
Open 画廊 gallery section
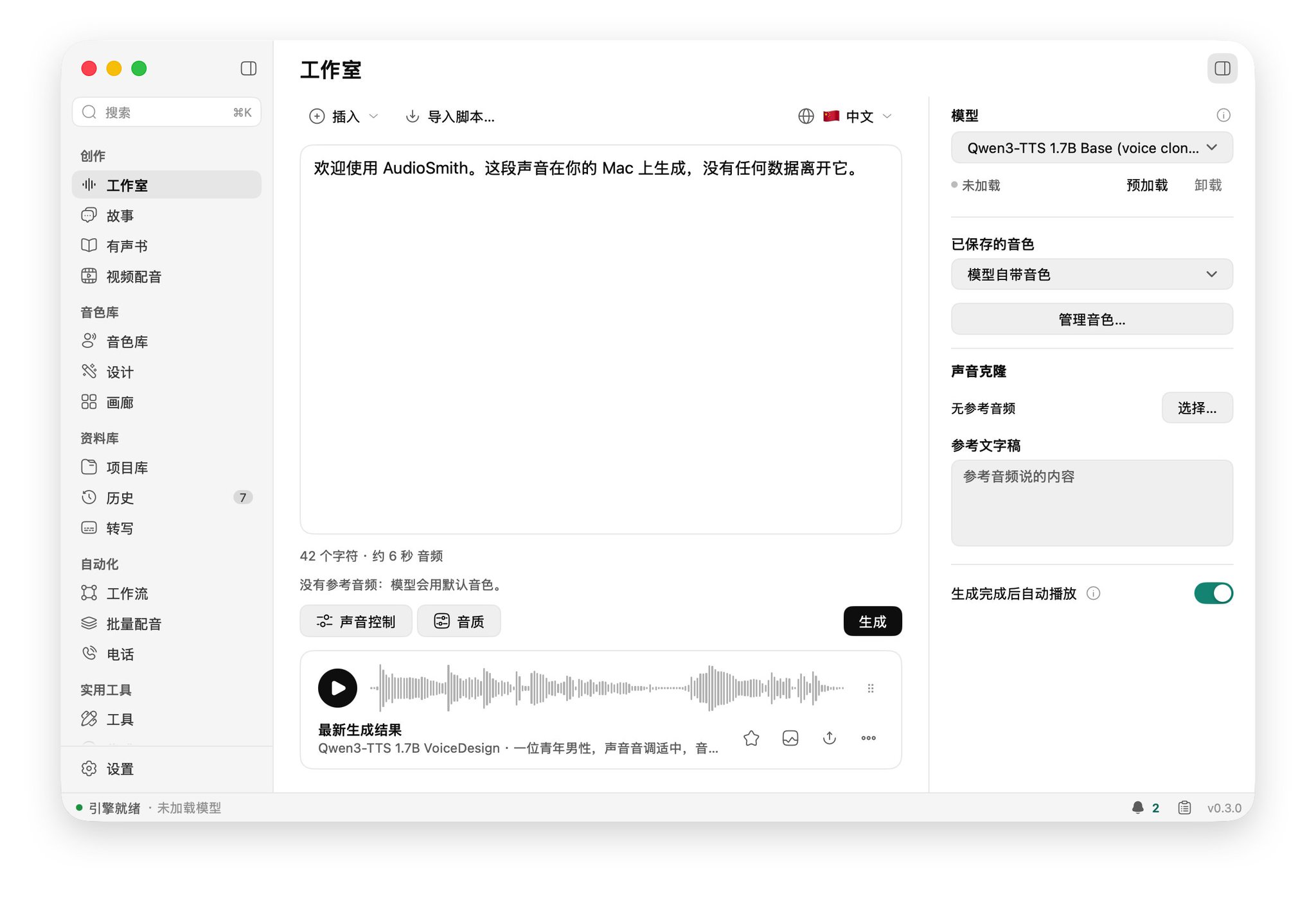pyautogui.click(x=166, y=402)
